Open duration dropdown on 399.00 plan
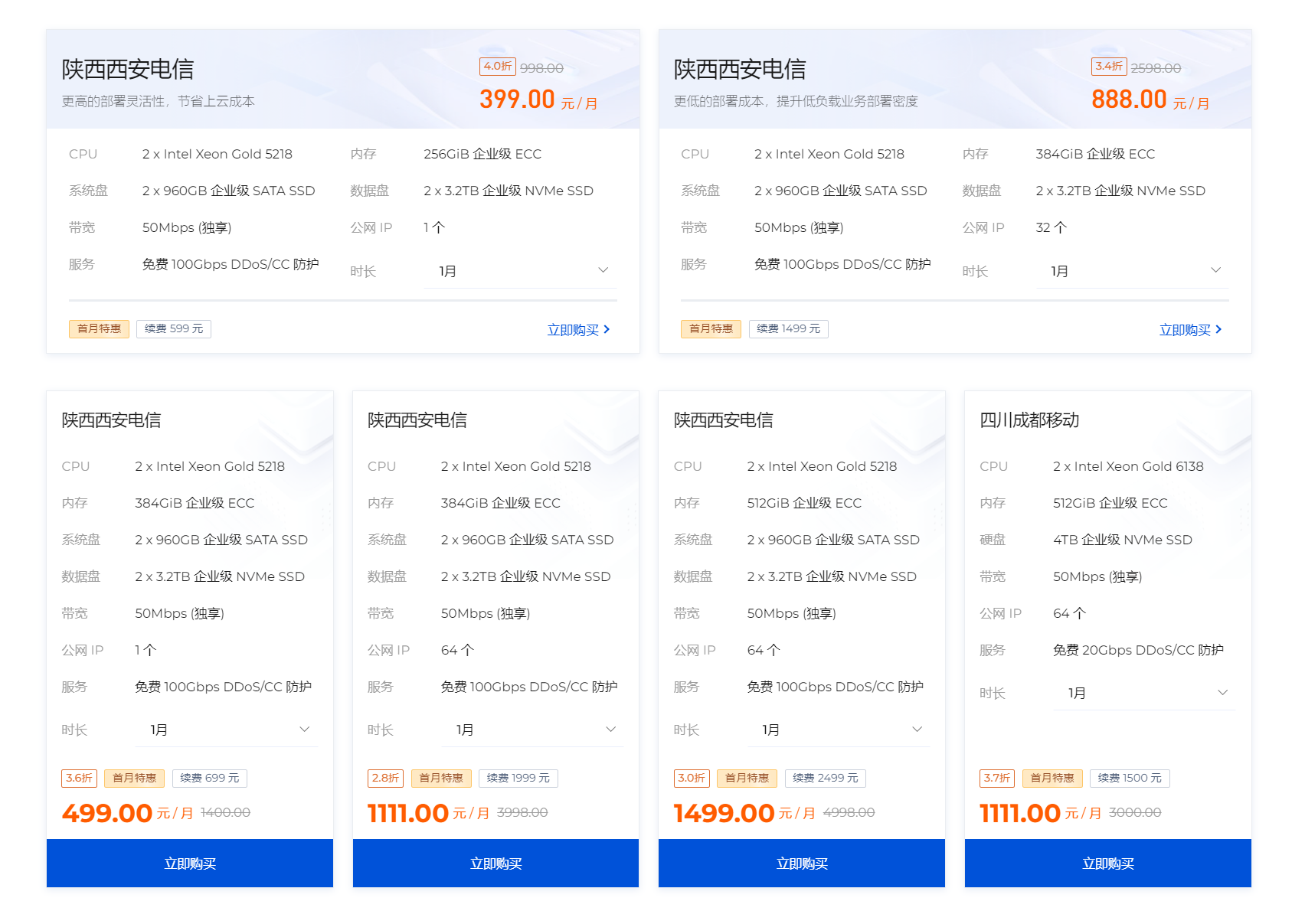1305x924 pixels. (x=520, y=271)
